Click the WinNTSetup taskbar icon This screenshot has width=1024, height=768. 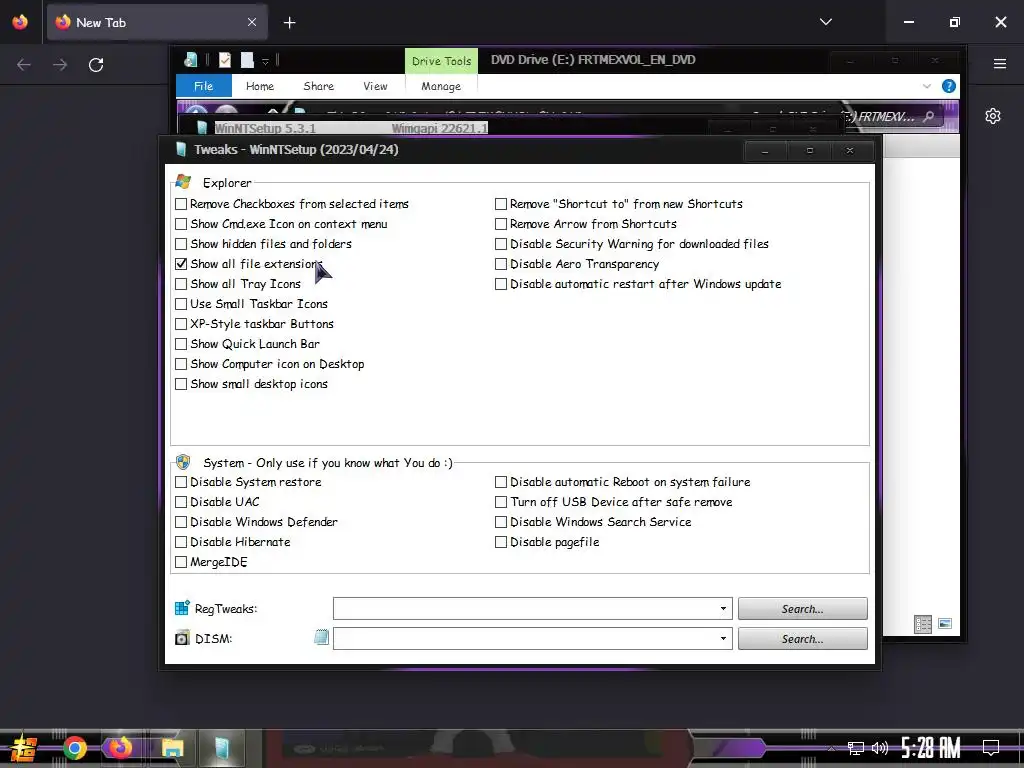tap(221, 748)
